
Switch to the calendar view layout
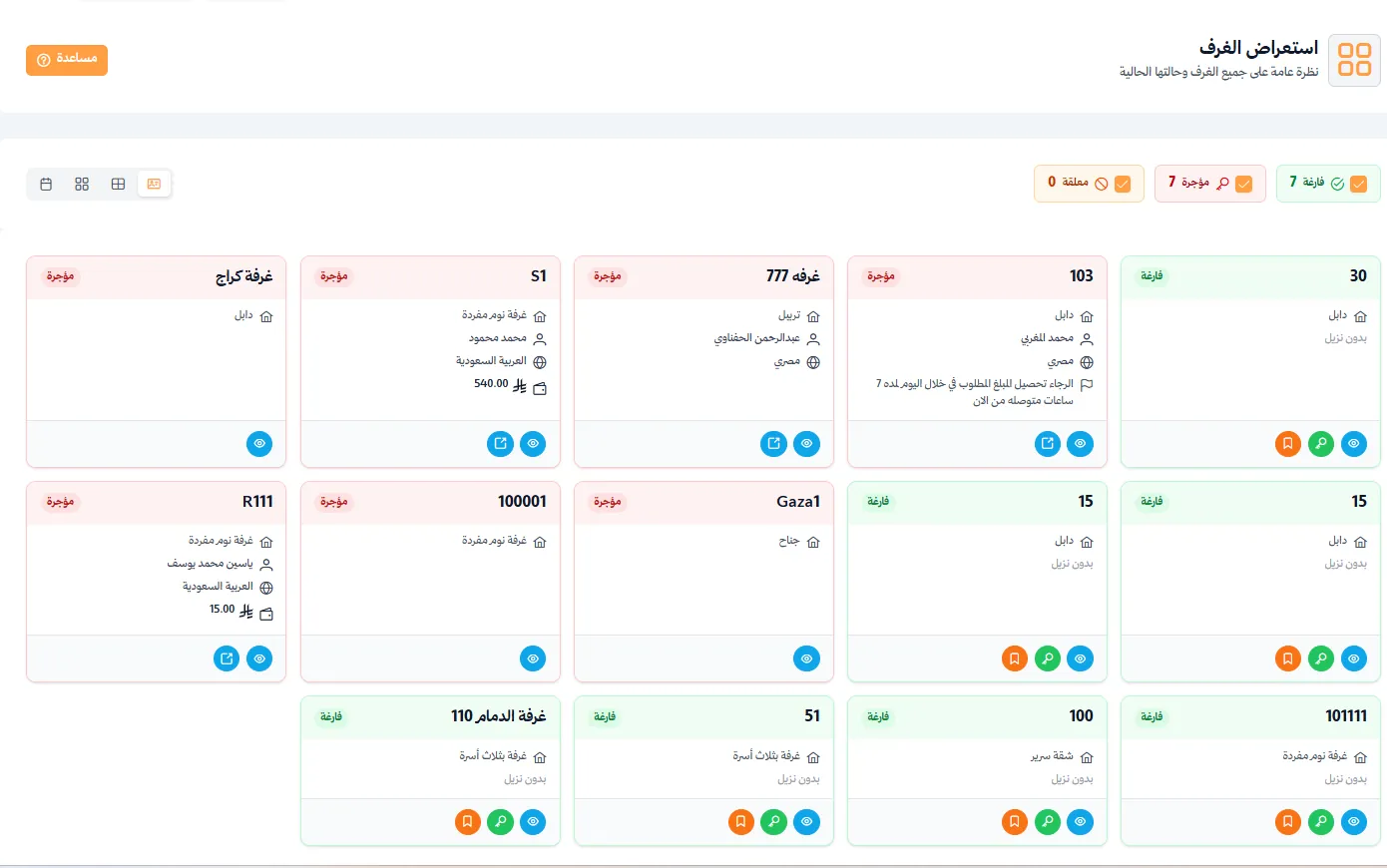click(x=46, y=184)
